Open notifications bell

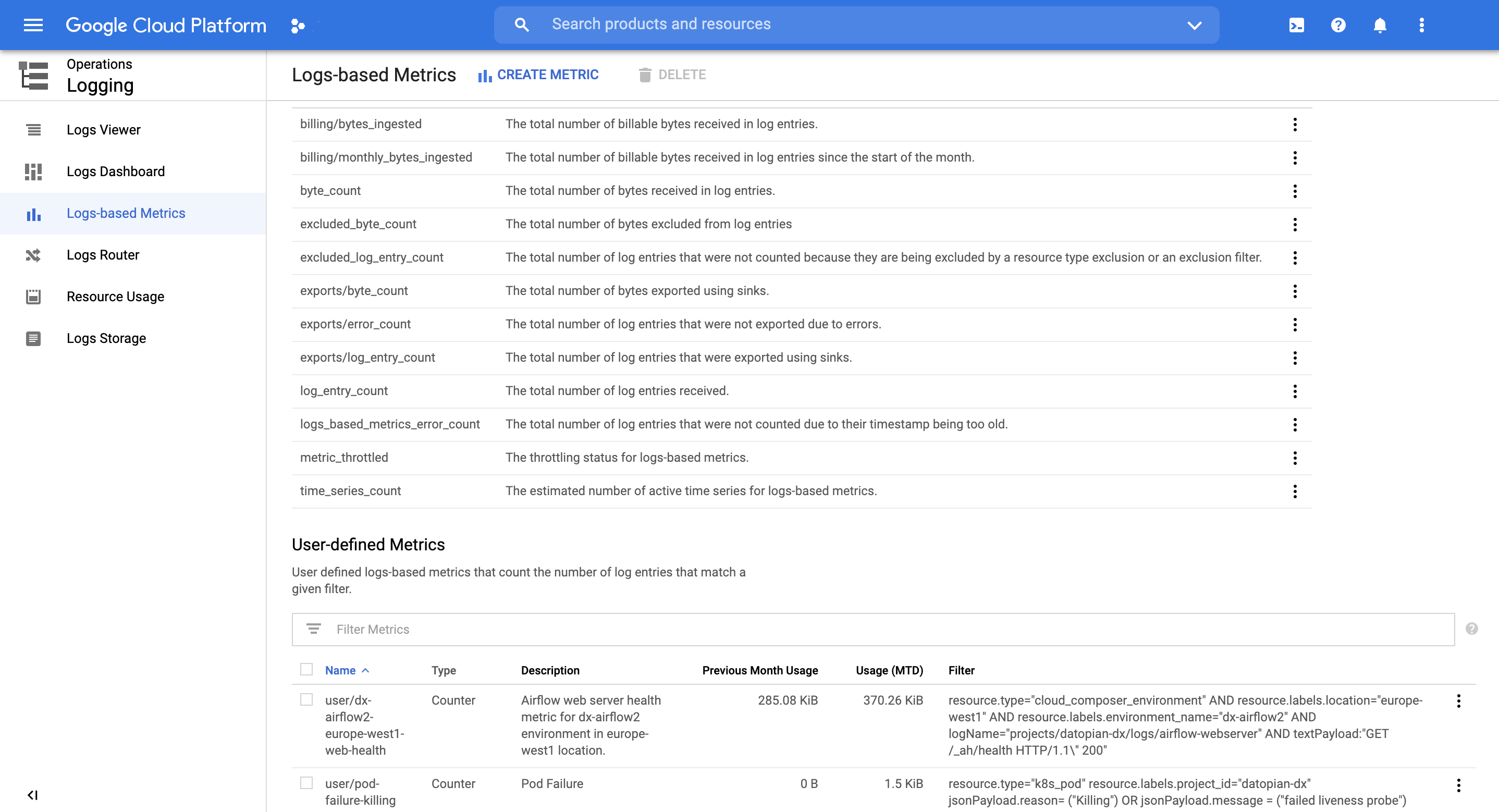(x=1380, y=25)
